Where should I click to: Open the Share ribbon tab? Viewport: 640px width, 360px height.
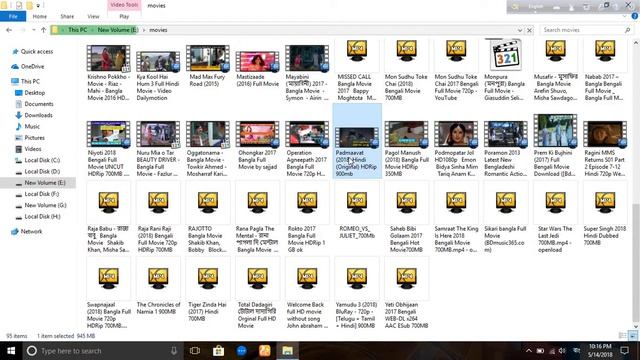pos(67,16)
